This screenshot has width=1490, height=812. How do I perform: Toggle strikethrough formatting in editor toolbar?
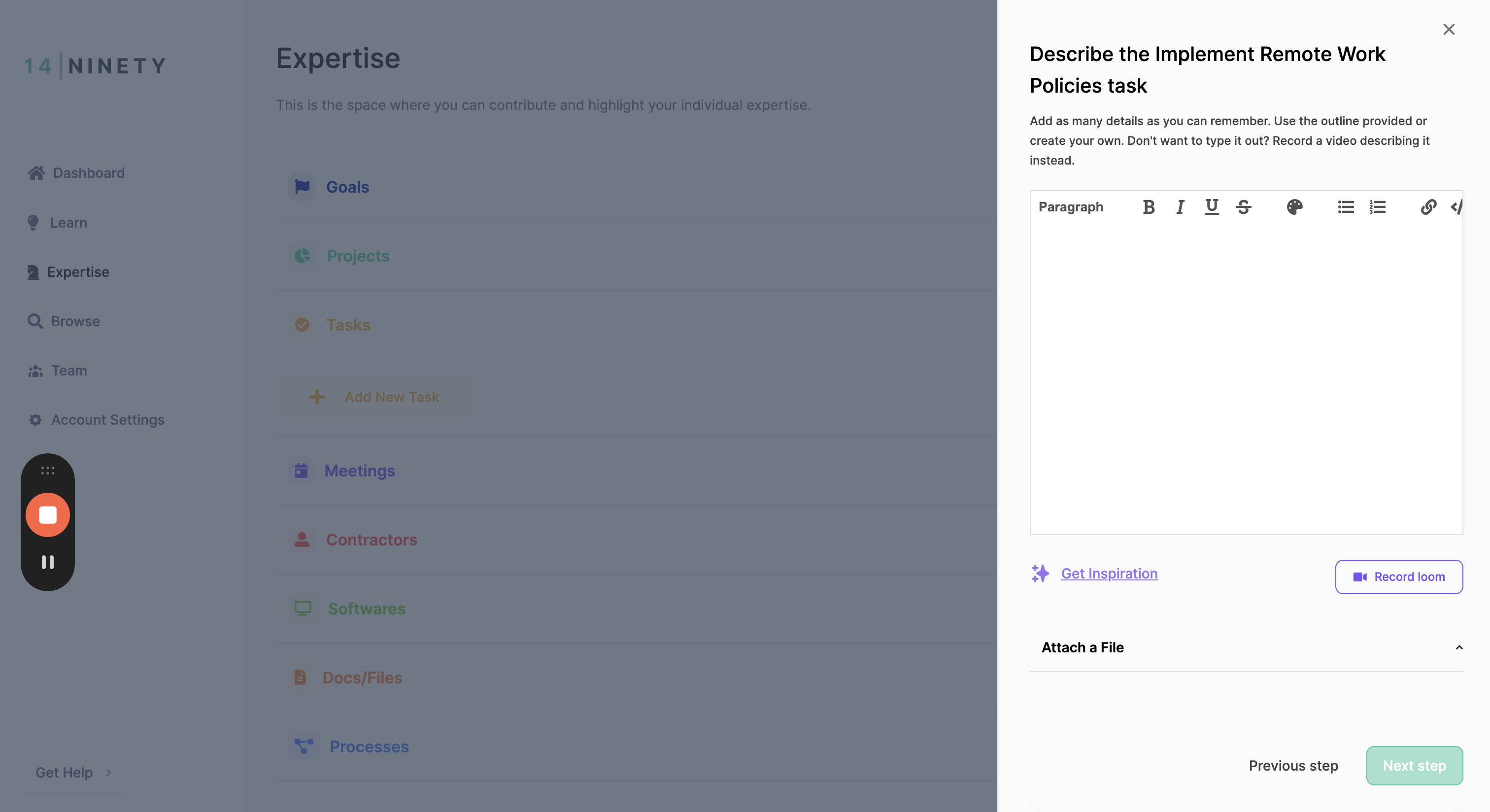(1244, 206)
